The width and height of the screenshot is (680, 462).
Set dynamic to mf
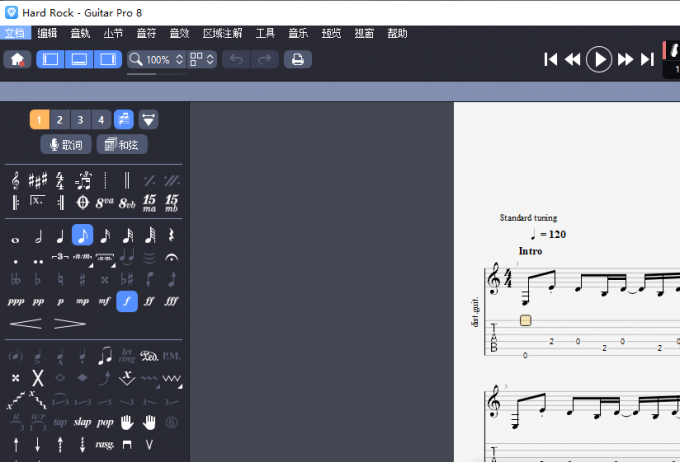[x=105, y=301]
